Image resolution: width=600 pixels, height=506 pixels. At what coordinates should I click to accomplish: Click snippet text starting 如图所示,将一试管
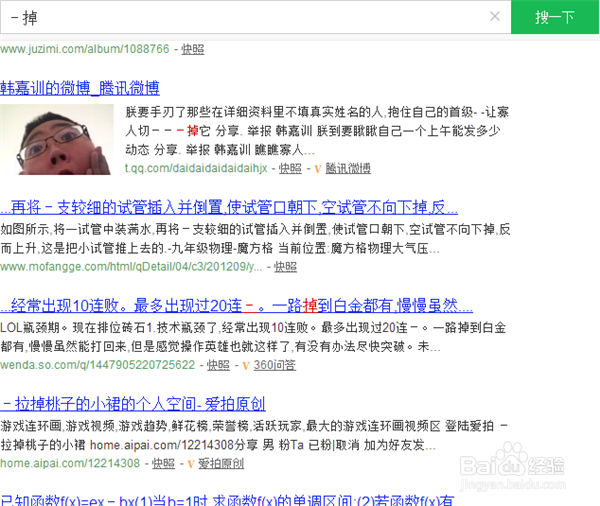click(x=255, y=239)
